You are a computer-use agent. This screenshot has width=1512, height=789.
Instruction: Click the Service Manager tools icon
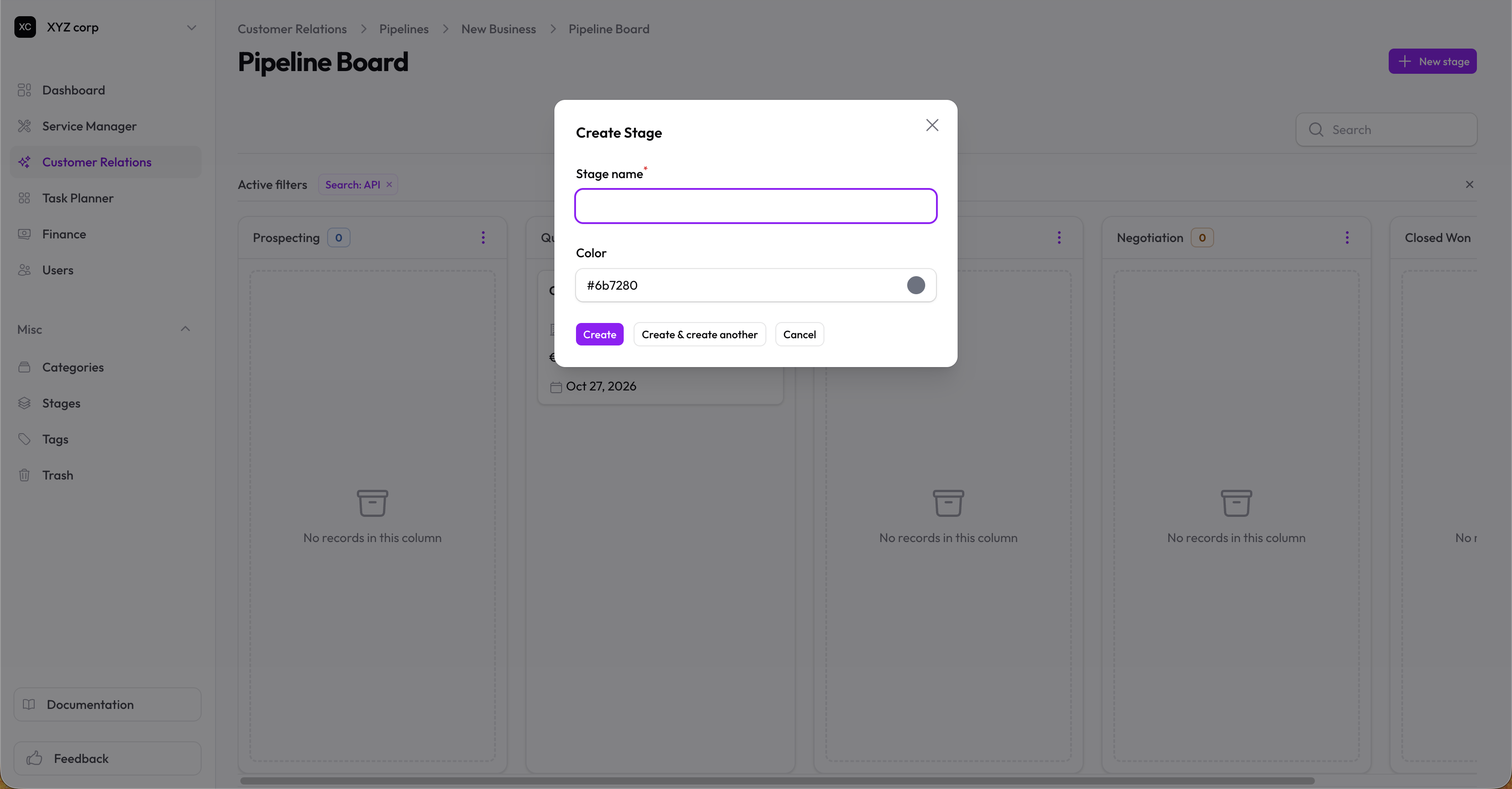pyautogui.click(x=24, y=126)
